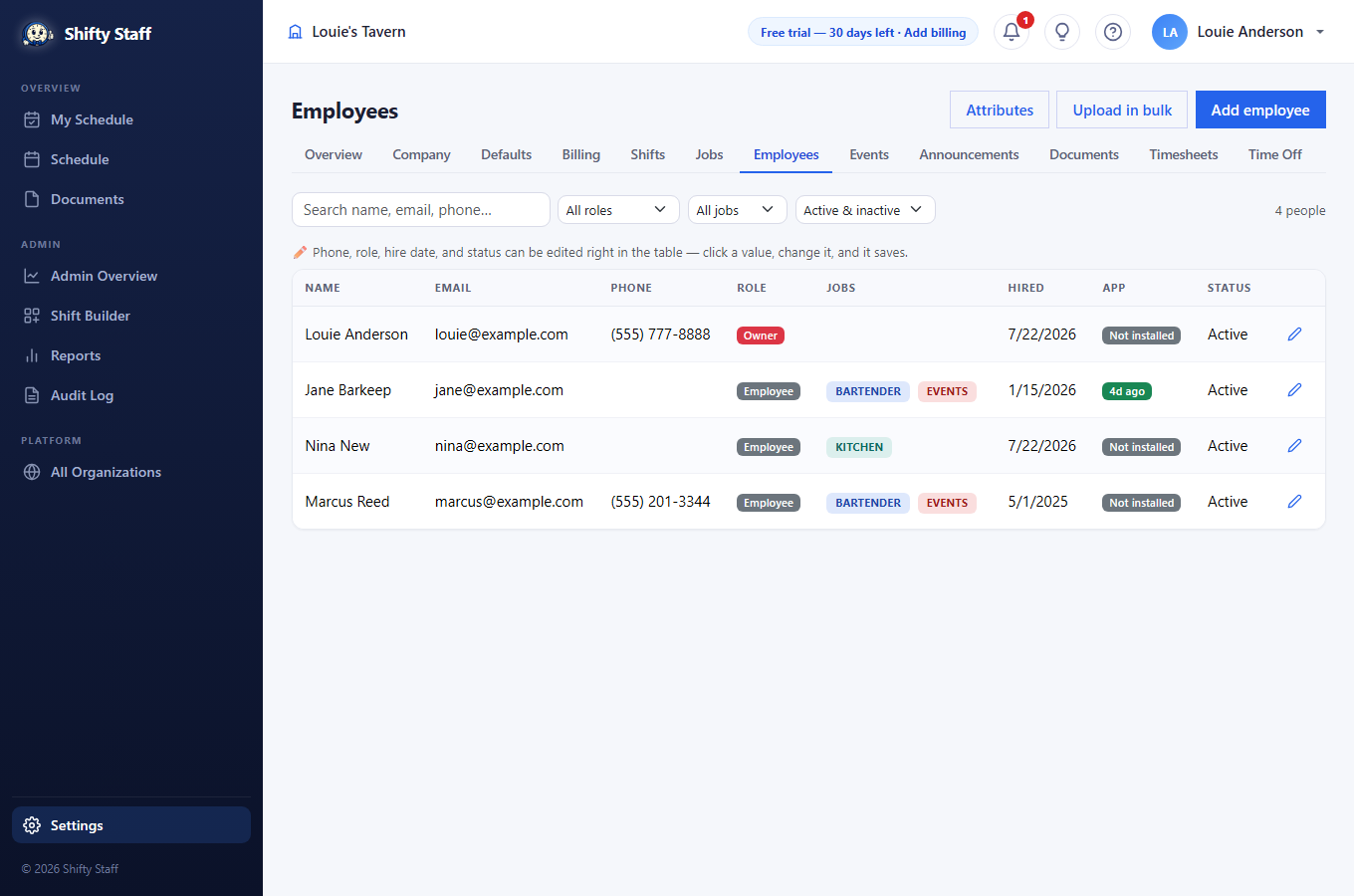Open the All roles dropdown
The width and height of the screenshot is (1354, 896).
[x=618, y=210]
